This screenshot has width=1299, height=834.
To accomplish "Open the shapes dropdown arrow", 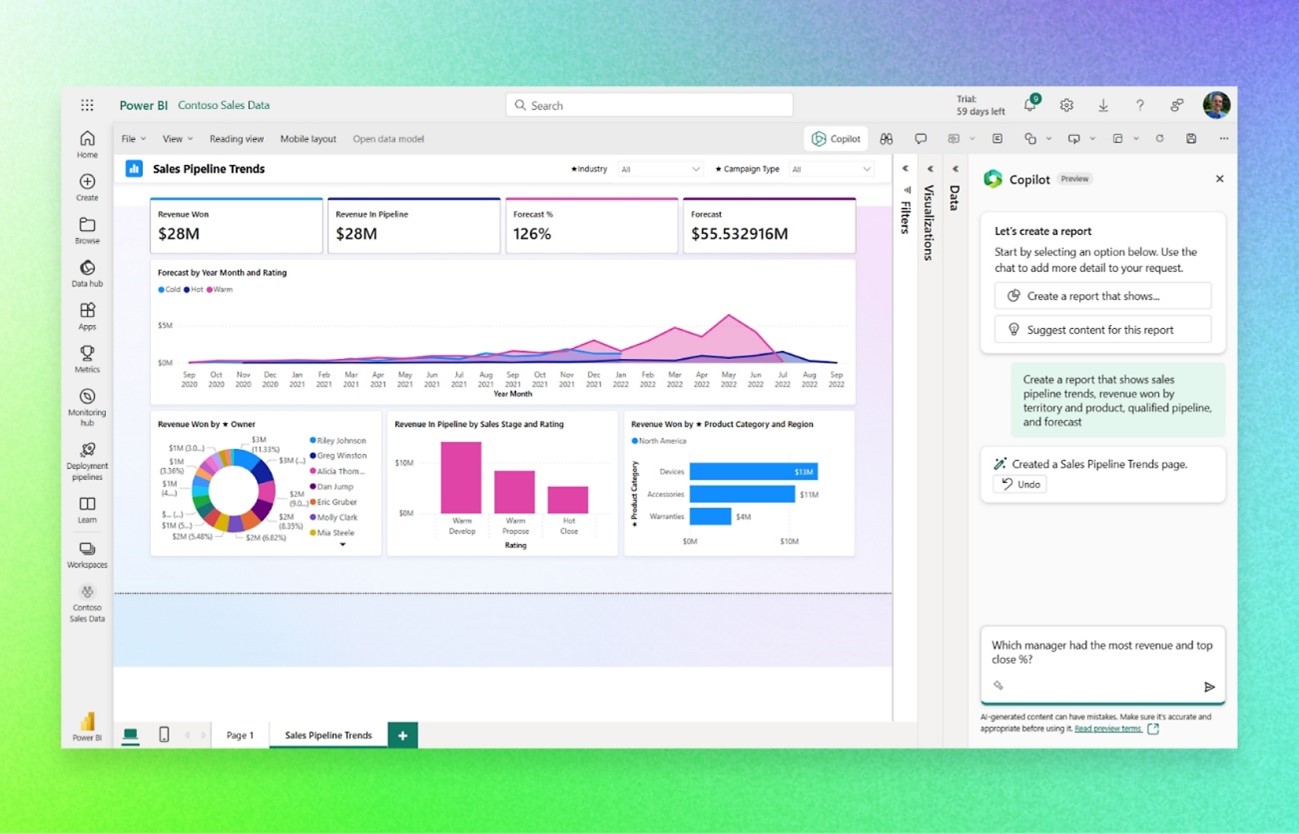I will [x=1048, y=139].
